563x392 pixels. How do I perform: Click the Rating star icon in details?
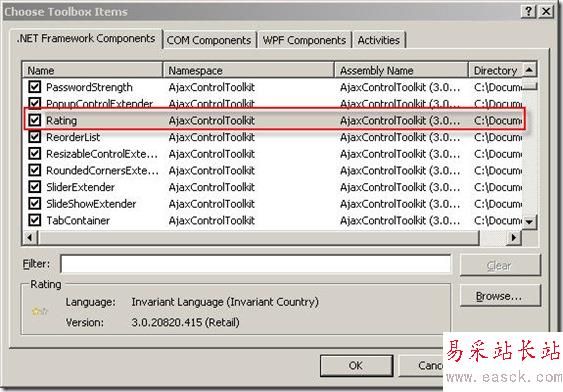pyautogui.click(x=39, y=311)
